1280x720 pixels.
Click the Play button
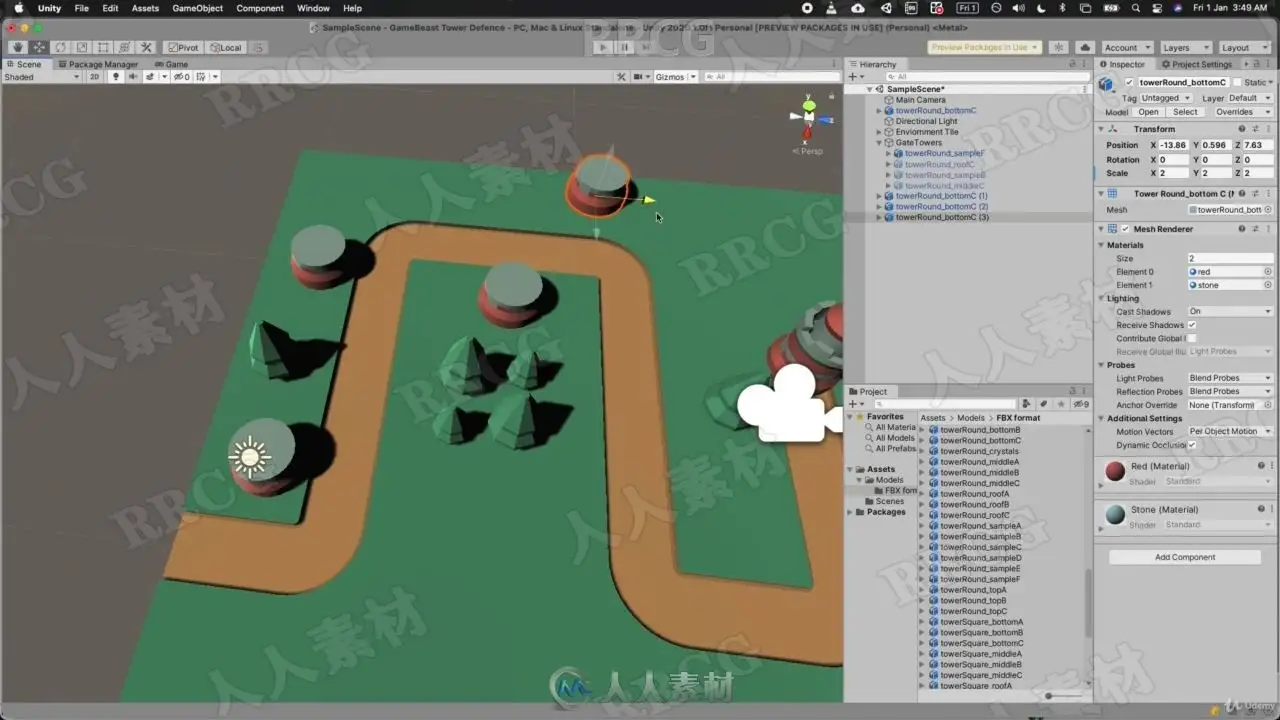click(x=602, y=47)
